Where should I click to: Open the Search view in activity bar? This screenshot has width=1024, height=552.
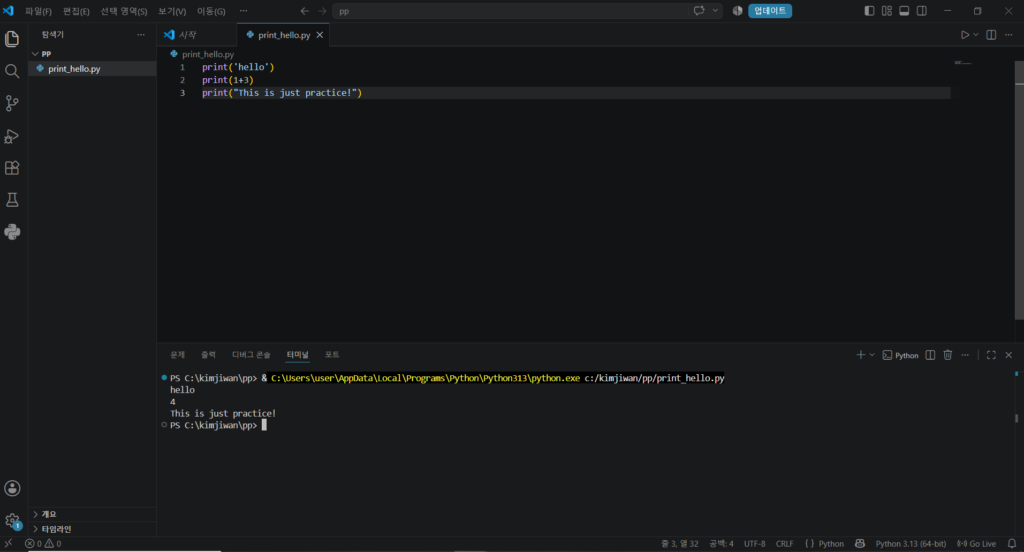pos(12,71)
